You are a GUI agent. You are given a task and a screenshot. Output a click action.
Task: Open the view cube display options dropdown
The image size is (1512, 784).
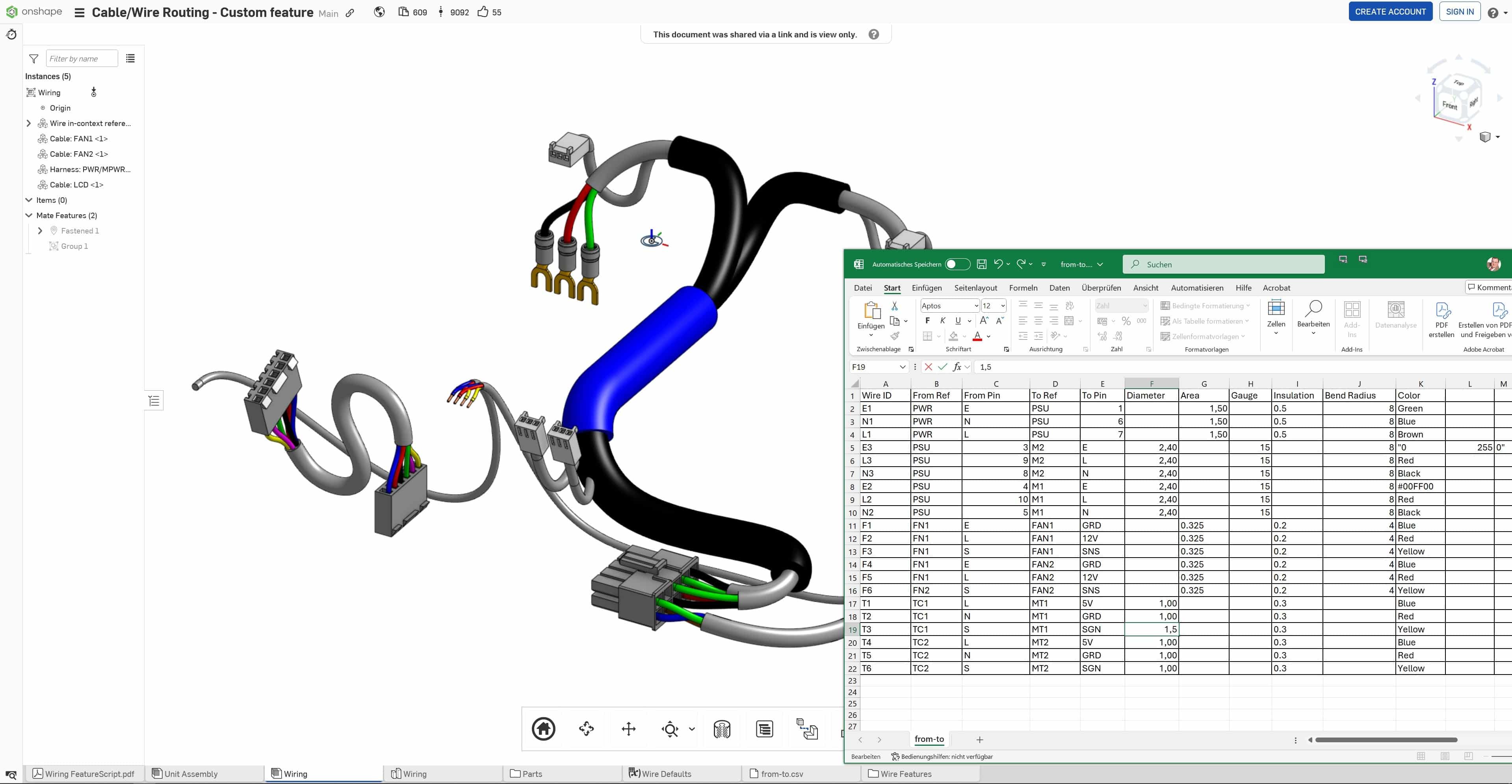pyautogui.click(x=1497, y=137)
